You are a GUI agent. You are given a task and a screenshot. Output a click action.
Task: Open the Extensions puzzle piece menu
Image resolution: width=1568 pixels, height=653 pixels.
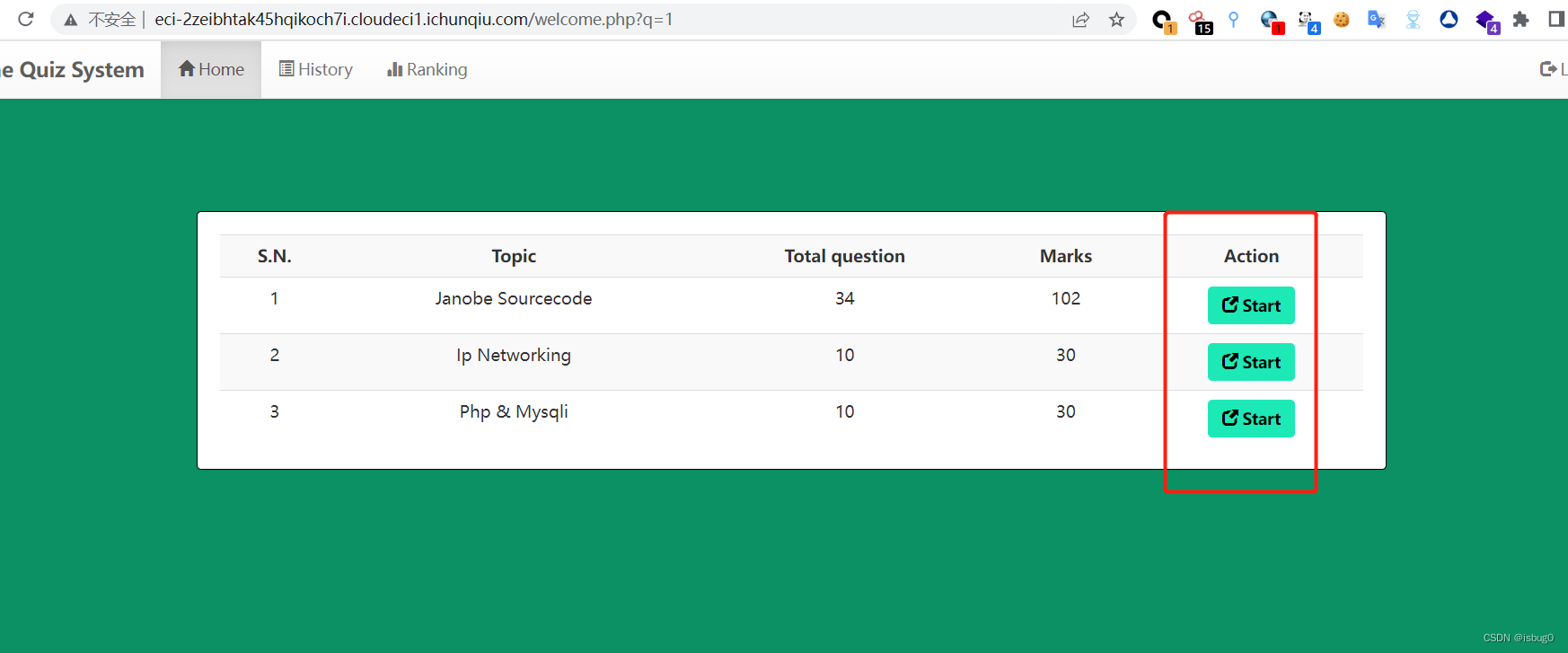1520,20
